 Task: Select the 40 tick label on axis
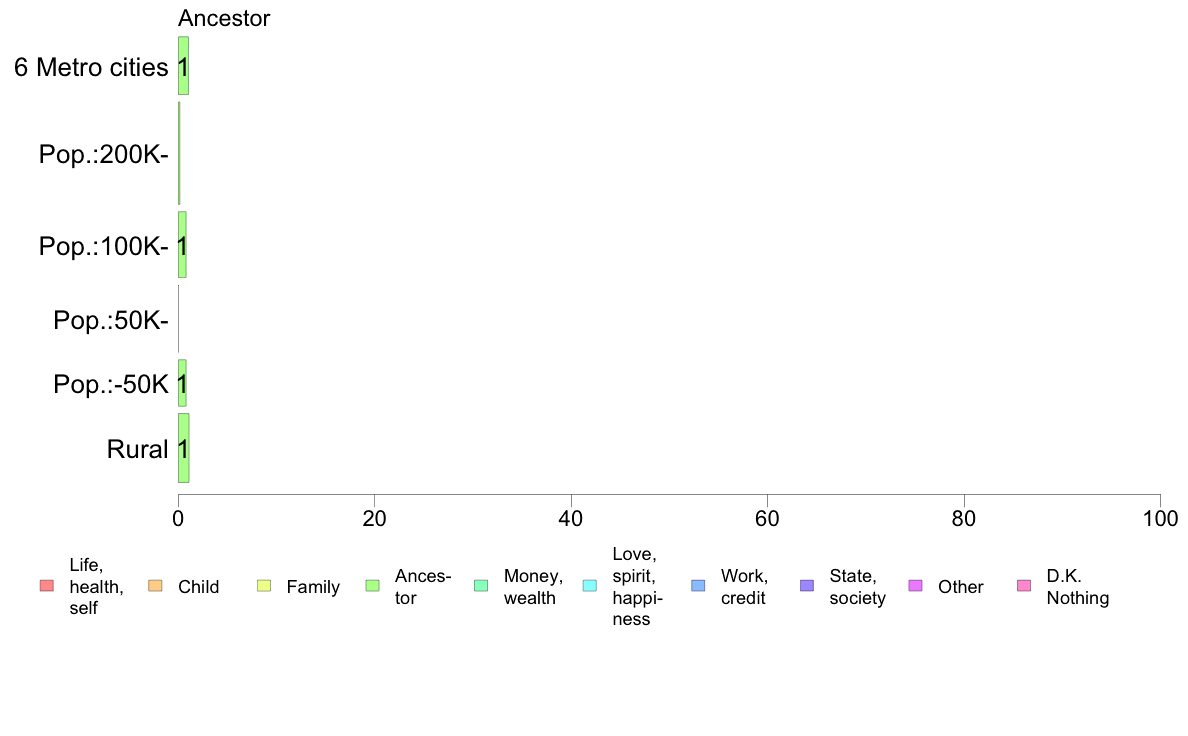[571, 518]
